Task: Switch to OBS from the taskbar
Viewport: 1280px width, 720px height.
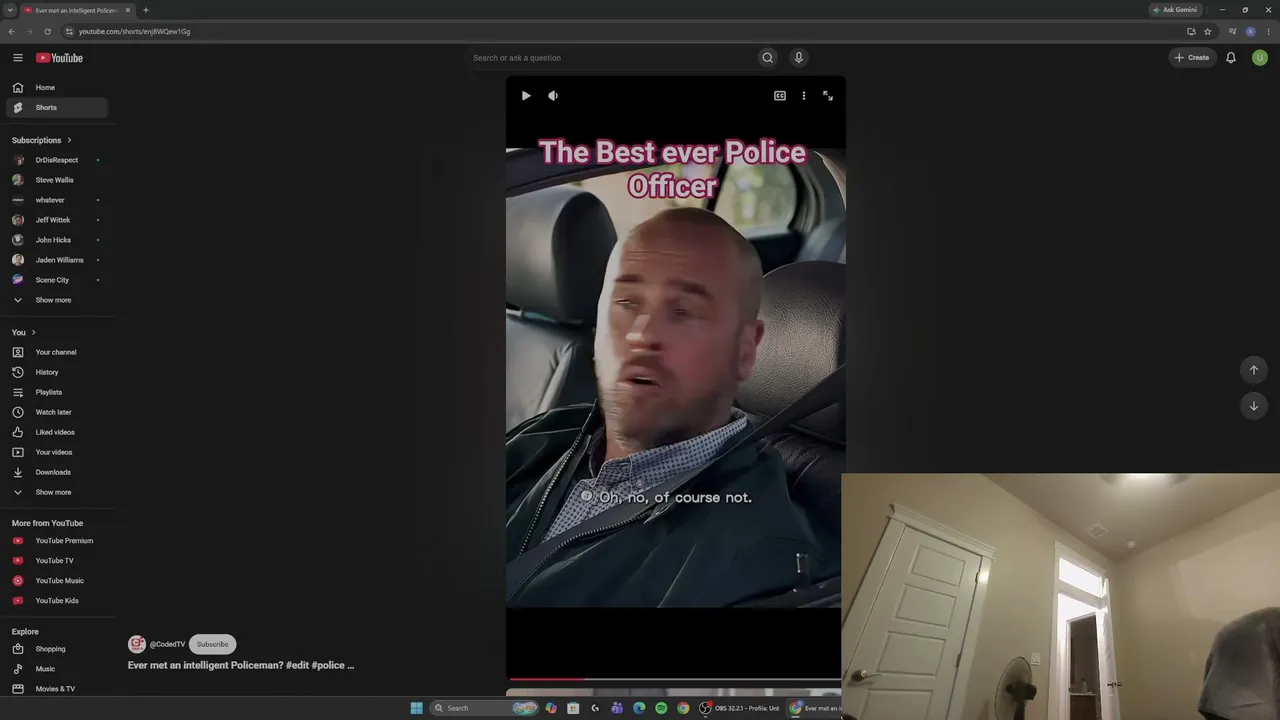Action: (x=741, y=708)
